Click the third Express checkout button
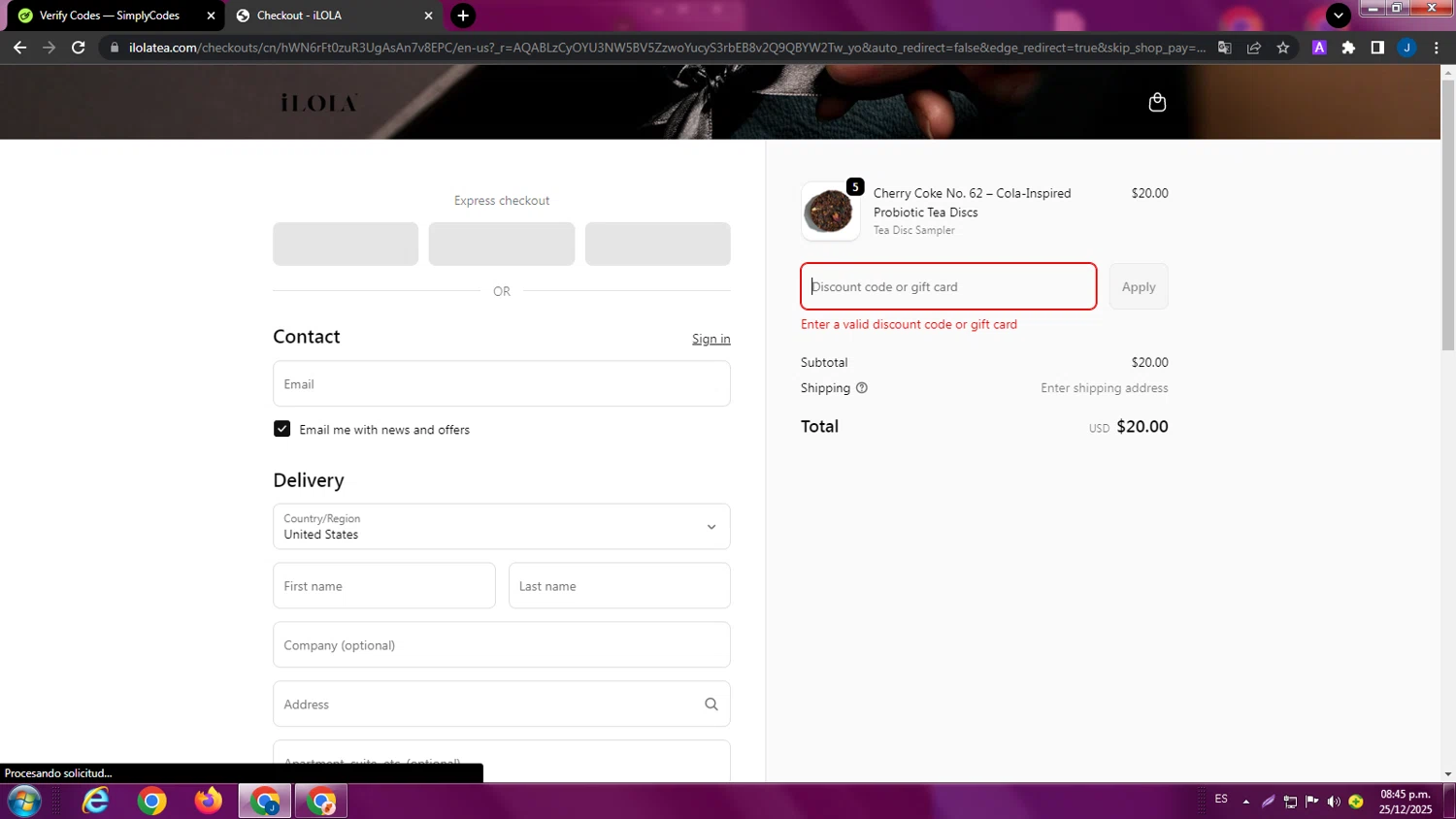This screenshot has height=819, width=1456. 658,244
